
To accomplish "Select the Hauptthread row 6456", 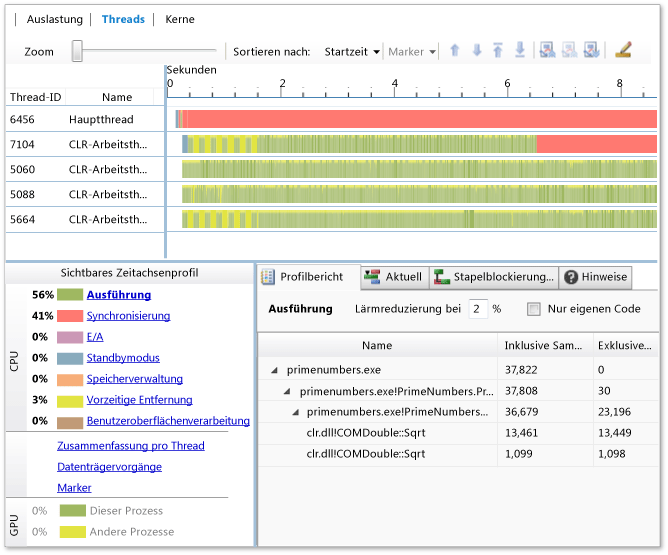I will click(x=84, y=119).
